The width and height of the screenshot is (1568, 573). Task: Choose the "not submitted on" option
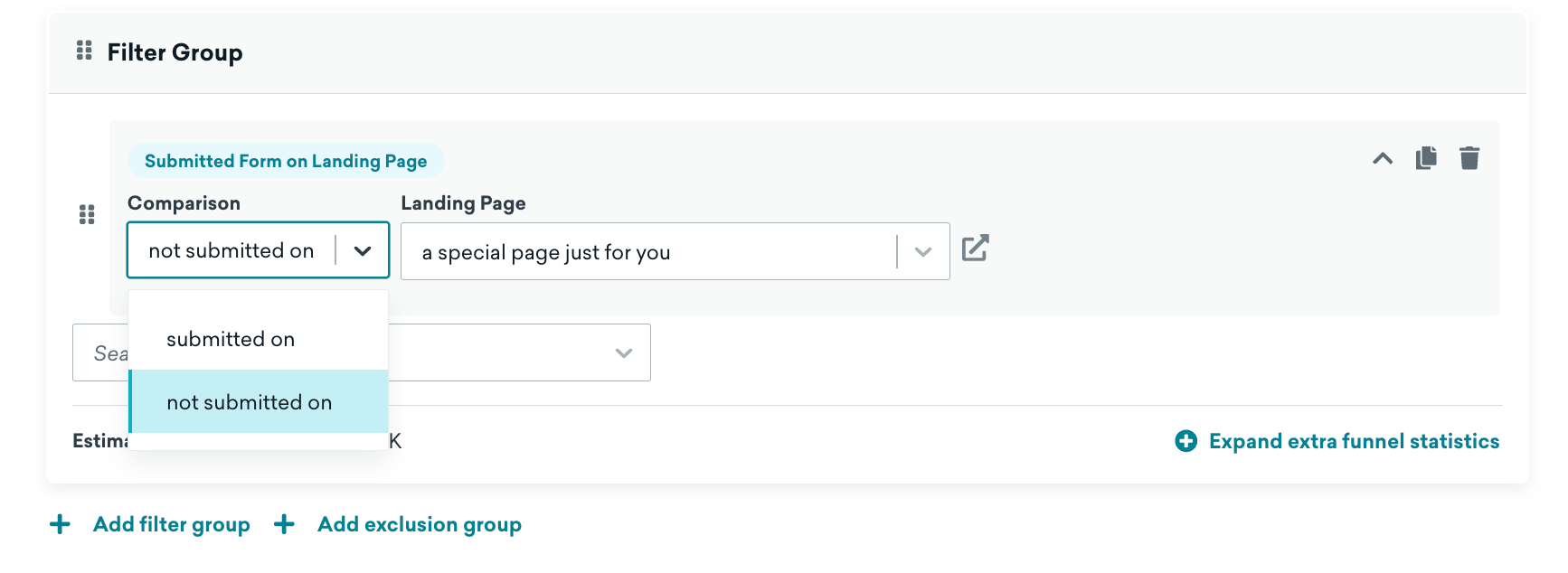click(x=250, y=403)
